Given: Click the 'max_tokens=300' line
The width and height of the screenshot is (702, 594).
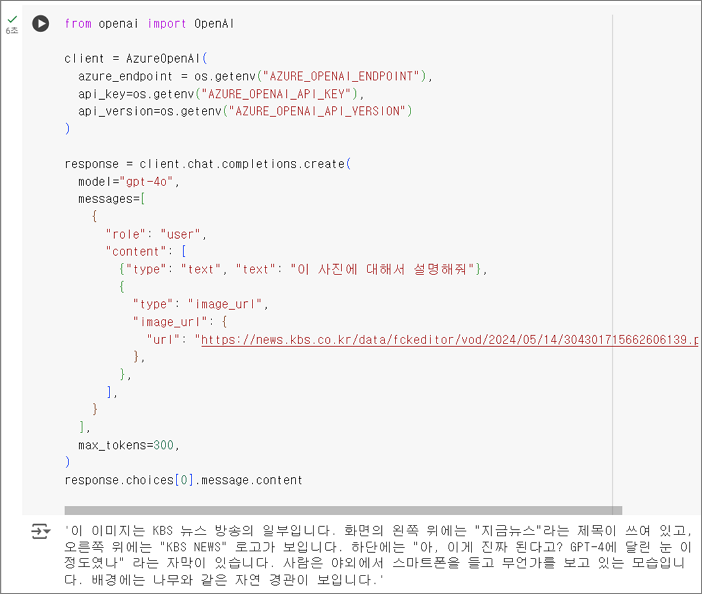Looking at the screenshot, I should [128, 445].
